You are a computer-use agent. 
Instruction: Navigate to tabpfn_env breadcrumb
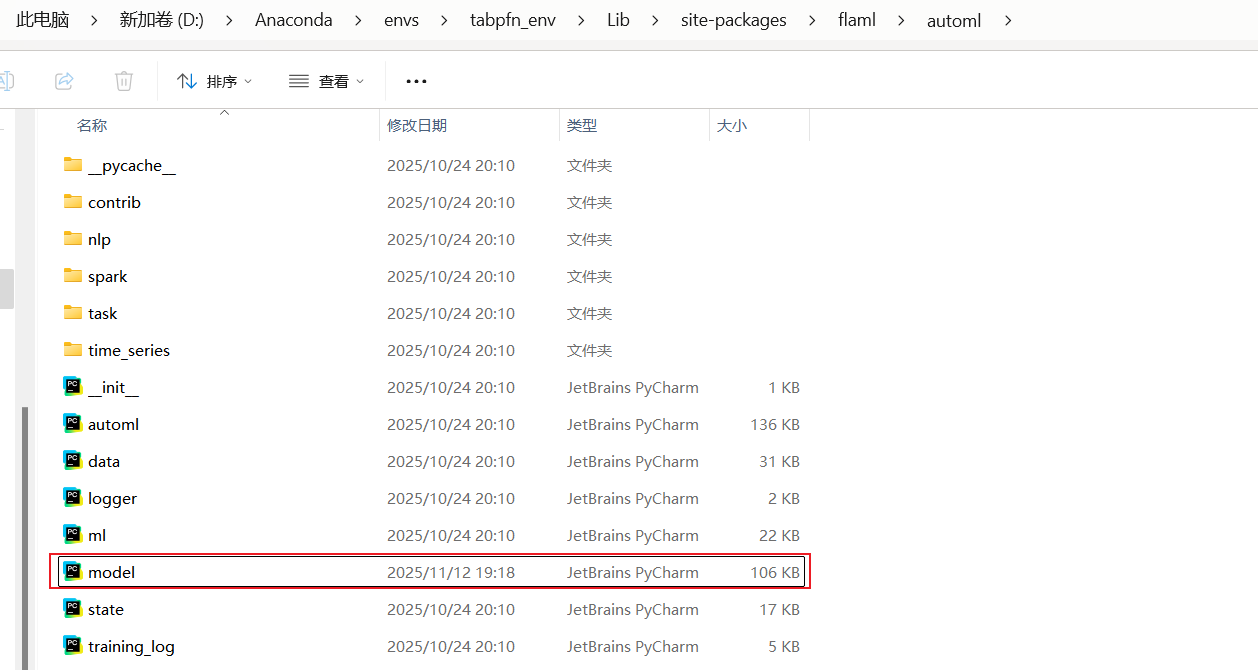click(514, 20)
